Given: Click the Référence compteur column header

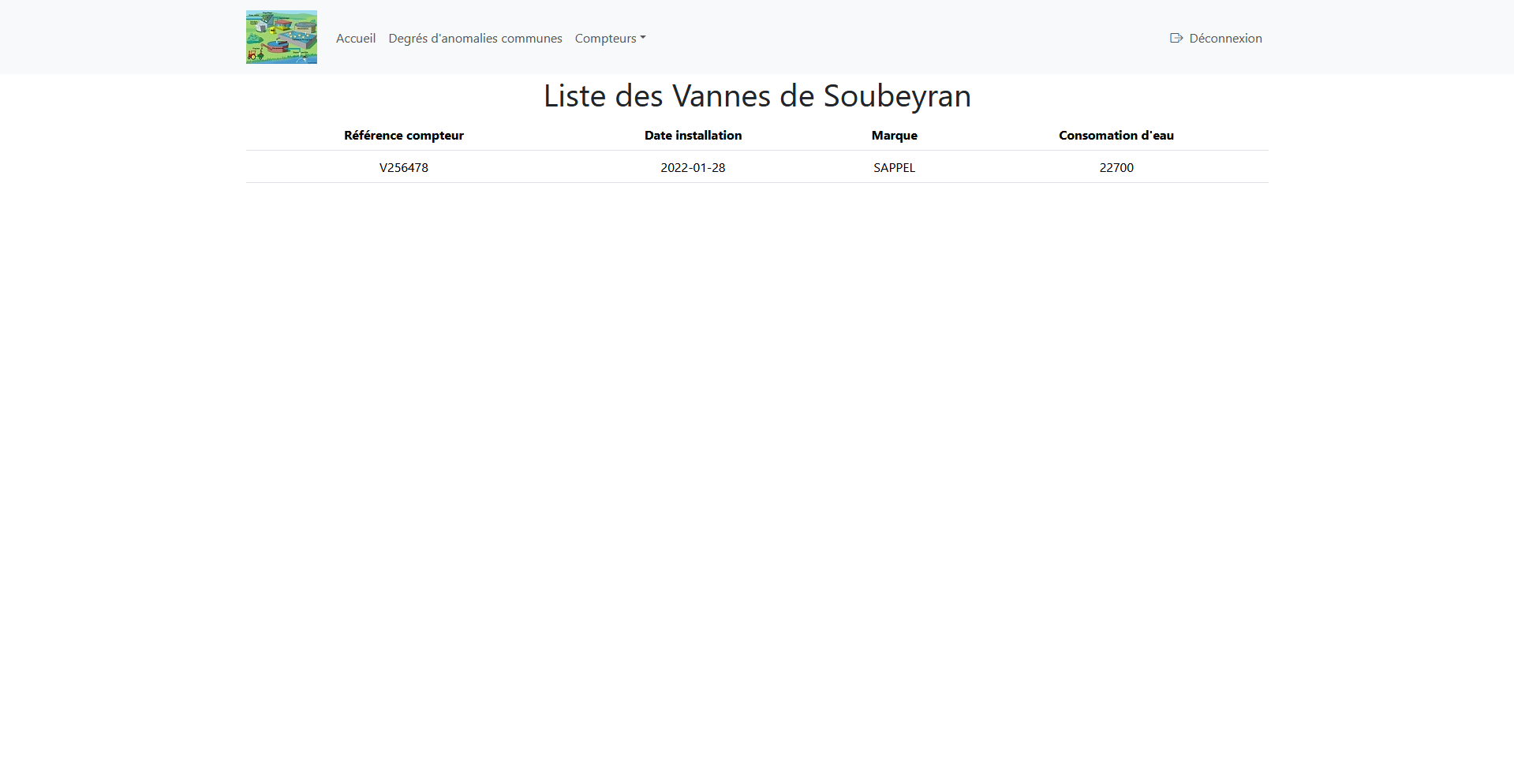Looking at the screenshot, I should pos(403,135).
